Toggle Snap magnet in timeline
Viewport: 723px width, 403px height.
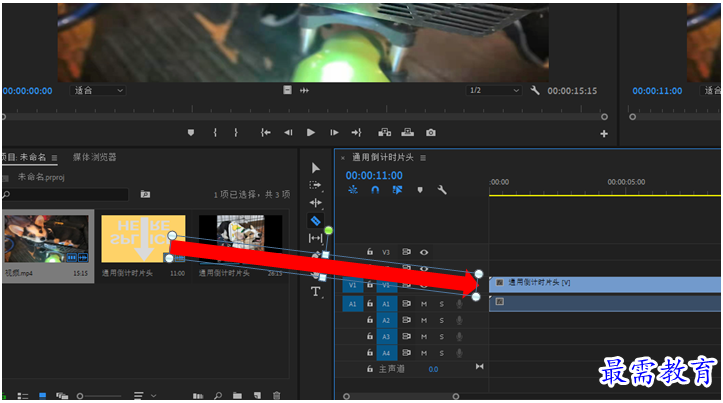coord(375,190)
